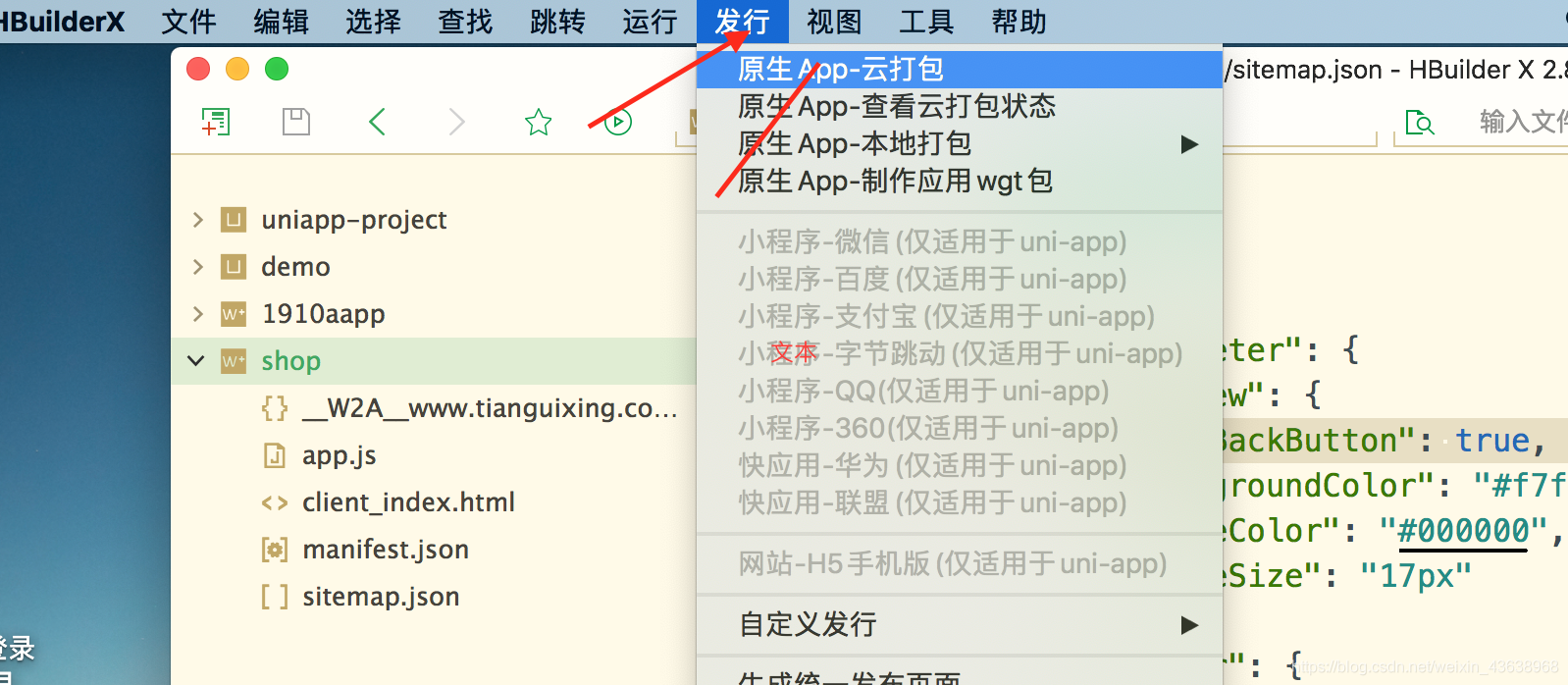Viewport: 1568px width, 685px height.
Task: Expand the 1910aapp project node
Action: click(198, 313)
